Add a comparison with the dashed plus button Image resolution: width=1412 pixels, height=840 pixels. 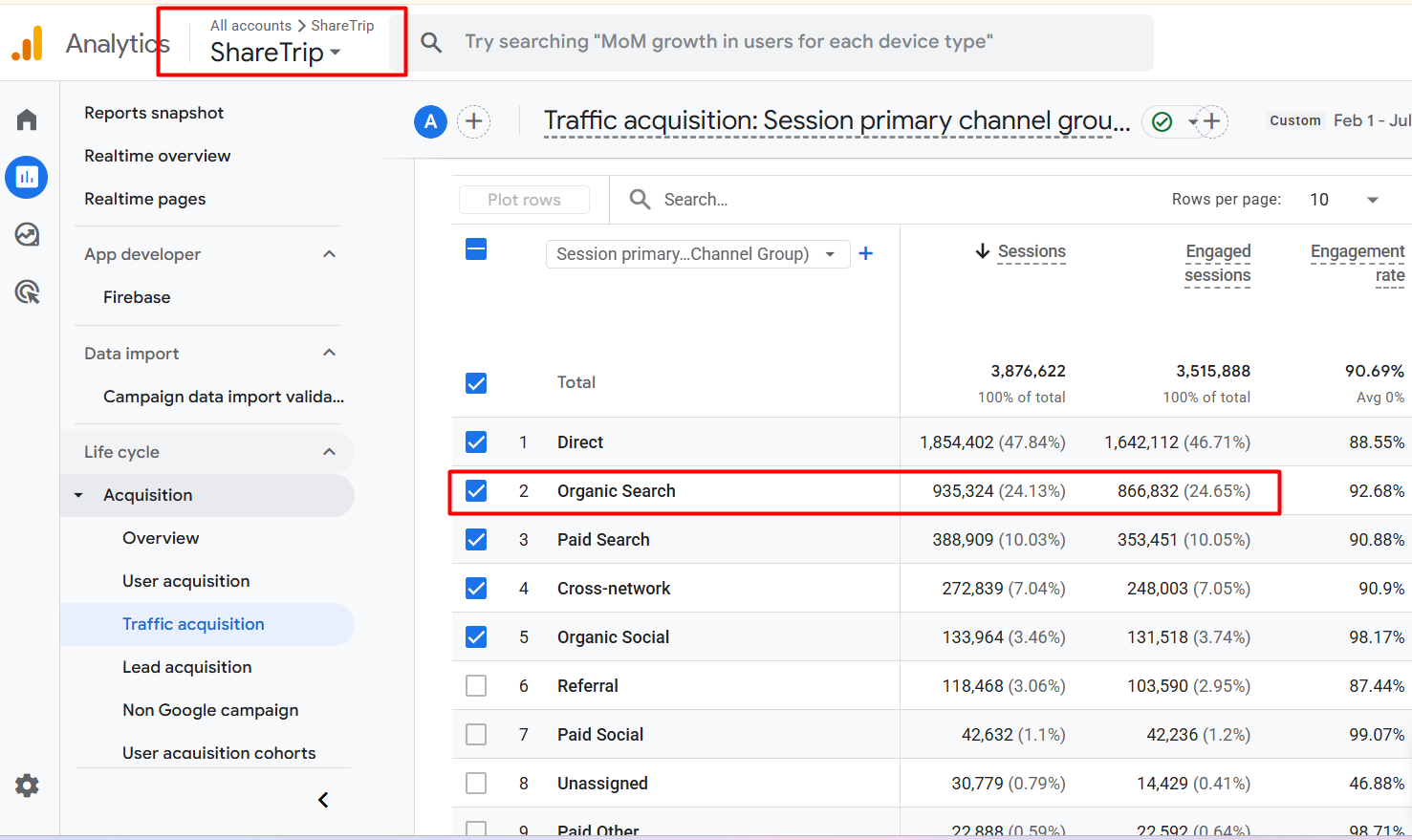click(474, 121)
